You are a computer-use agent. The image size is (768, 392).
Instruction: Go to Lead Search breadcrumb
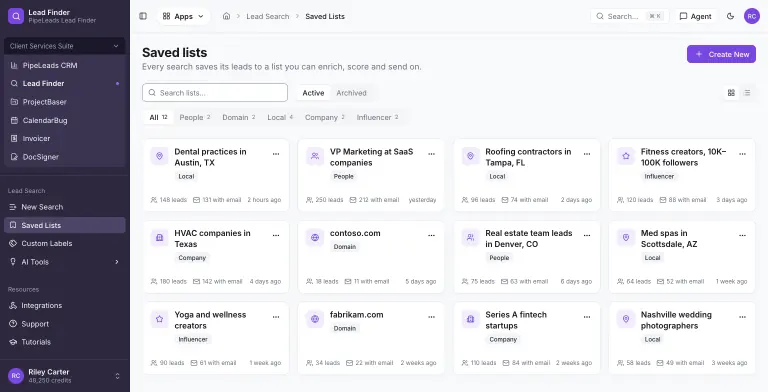coord(267,16)
